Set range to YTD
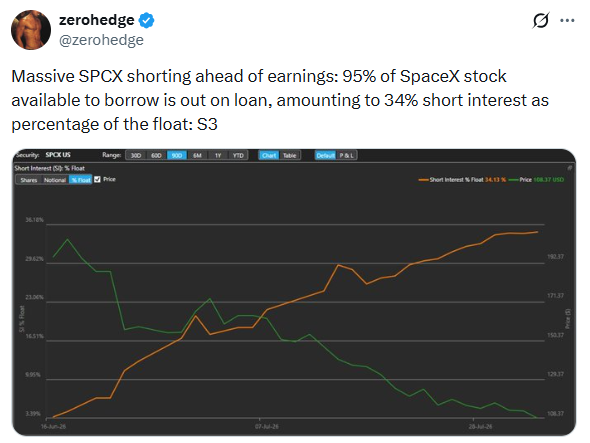The image size is (590, 443). 238,155
